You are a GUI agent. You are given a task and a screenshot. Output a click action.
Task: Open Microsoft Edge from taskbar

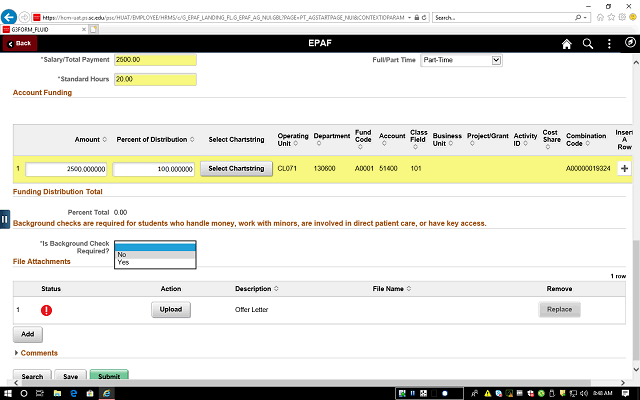click(x=74, y=393)
